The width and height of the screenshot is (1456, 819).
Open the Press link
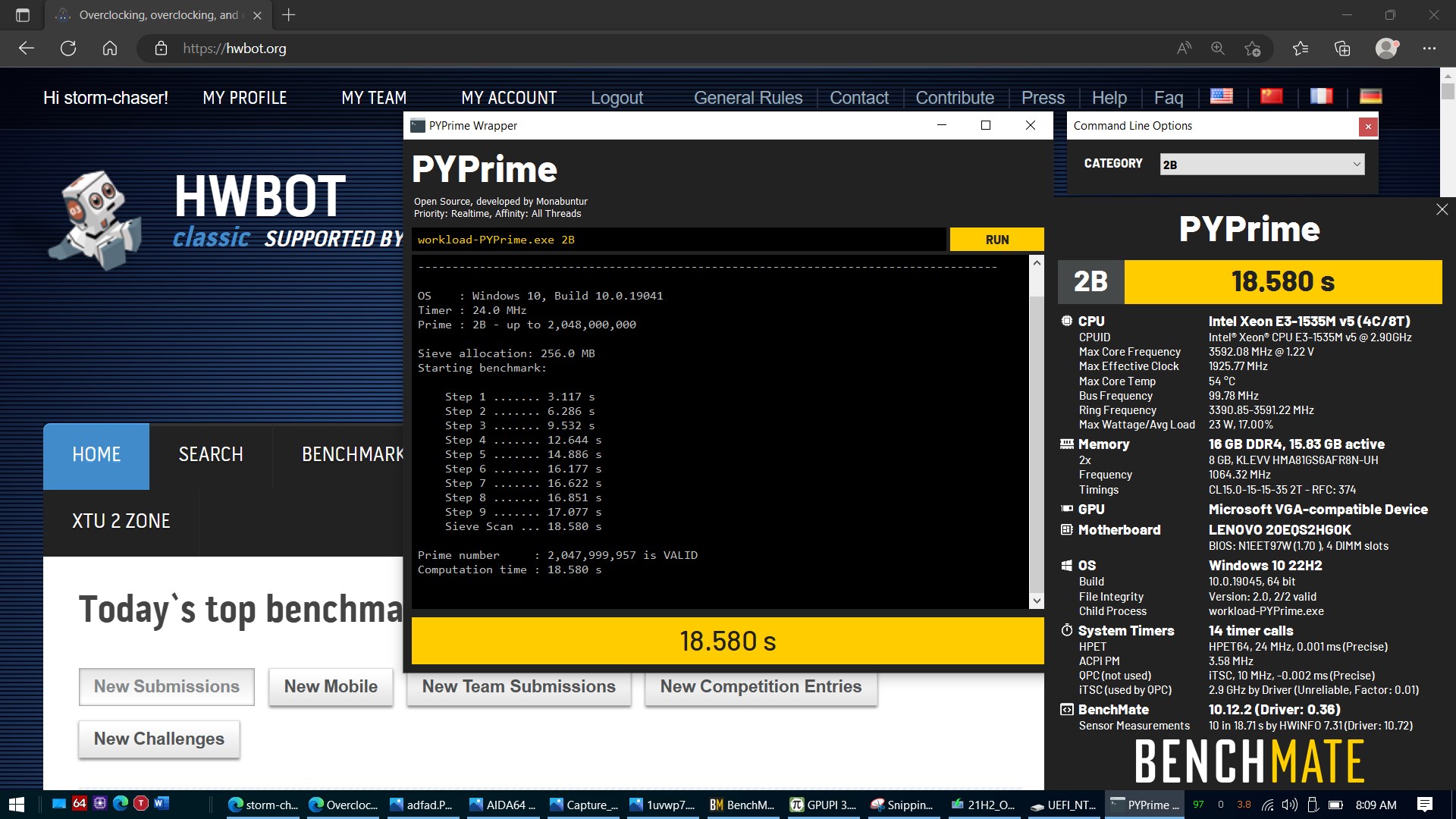coord(1043,98)
